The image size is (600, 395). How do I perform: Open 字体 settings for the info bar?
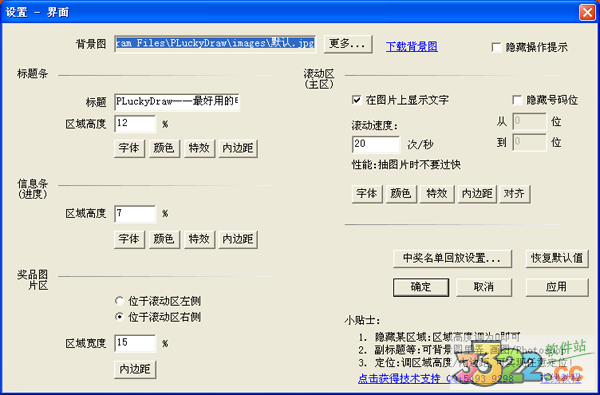(x=129, y=239)
